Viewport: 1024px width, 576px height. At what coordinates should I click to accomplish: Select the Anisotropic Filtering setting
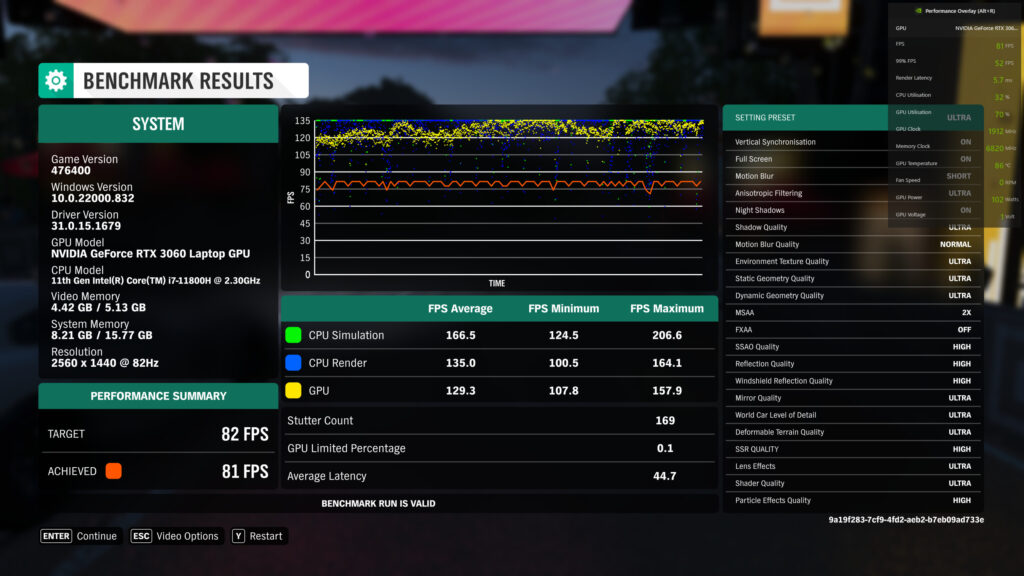853,193
